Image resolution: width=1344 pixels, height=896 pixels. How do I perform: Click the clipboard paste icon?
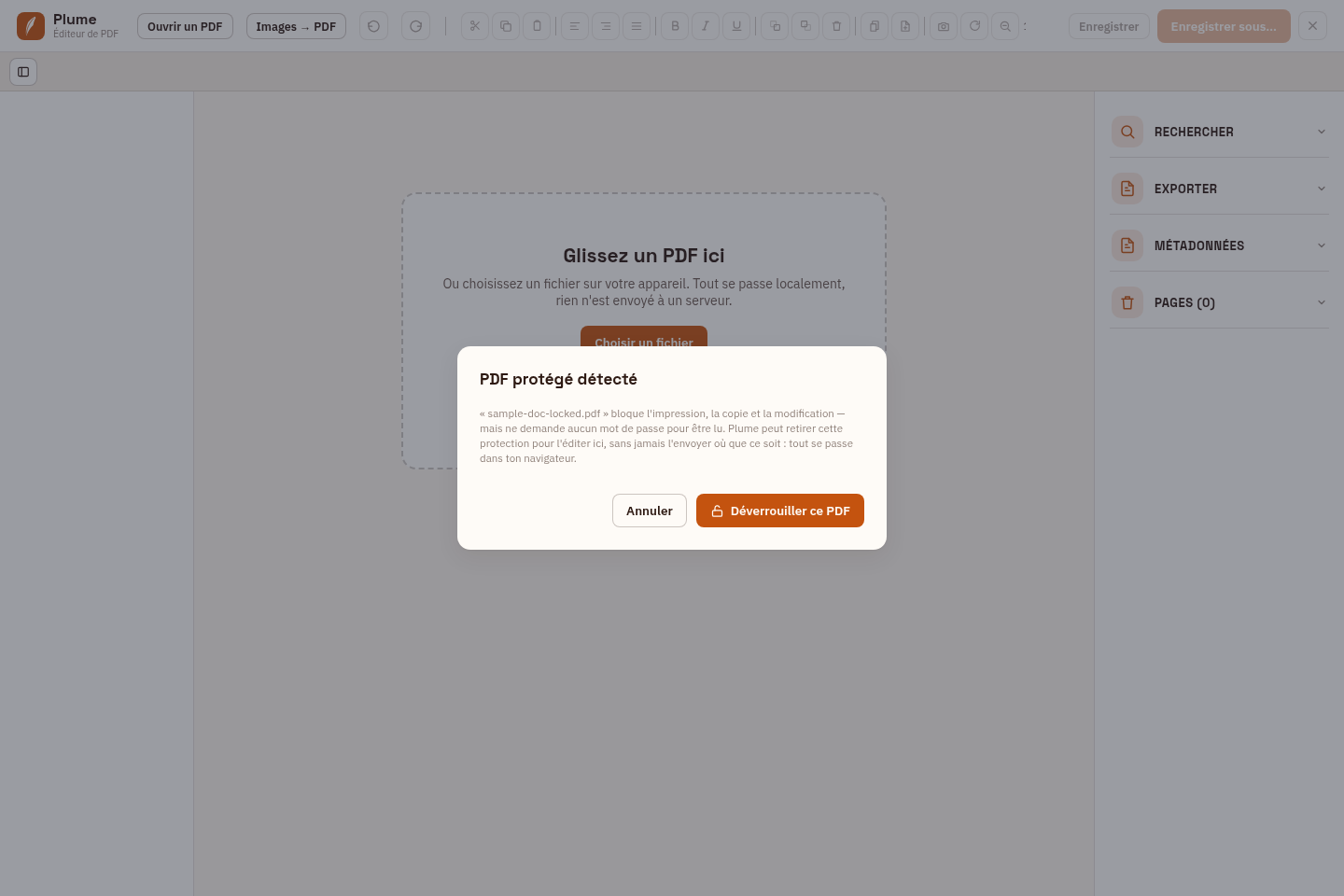tap(537, 26)
